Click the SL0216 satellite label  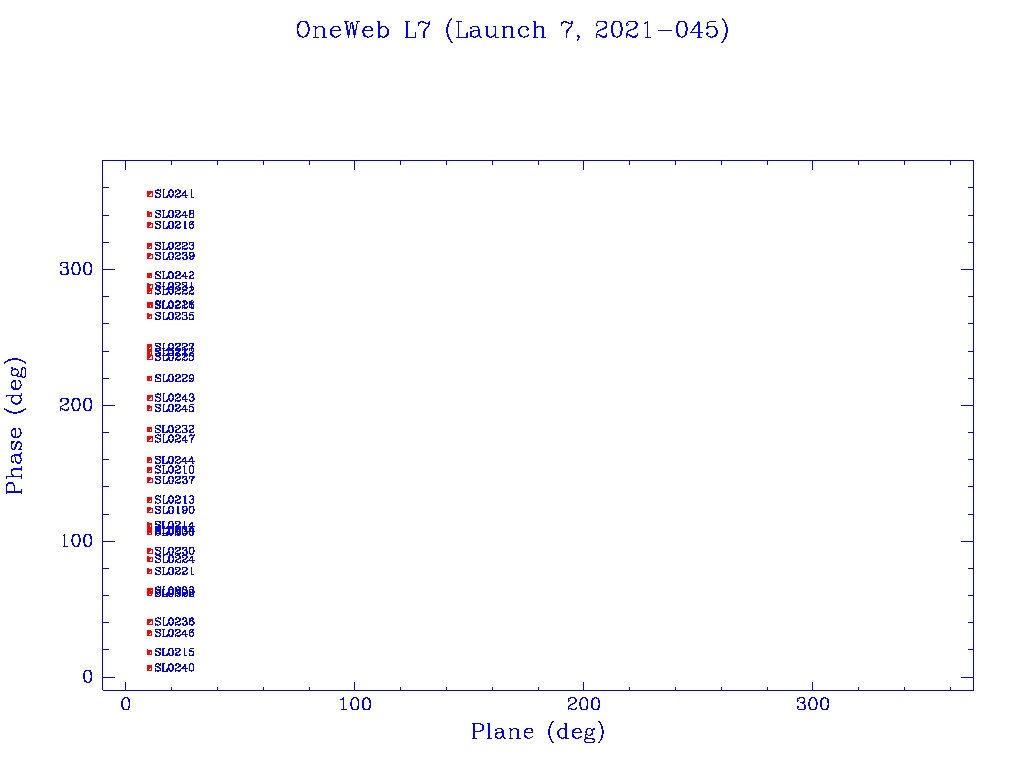174,226
